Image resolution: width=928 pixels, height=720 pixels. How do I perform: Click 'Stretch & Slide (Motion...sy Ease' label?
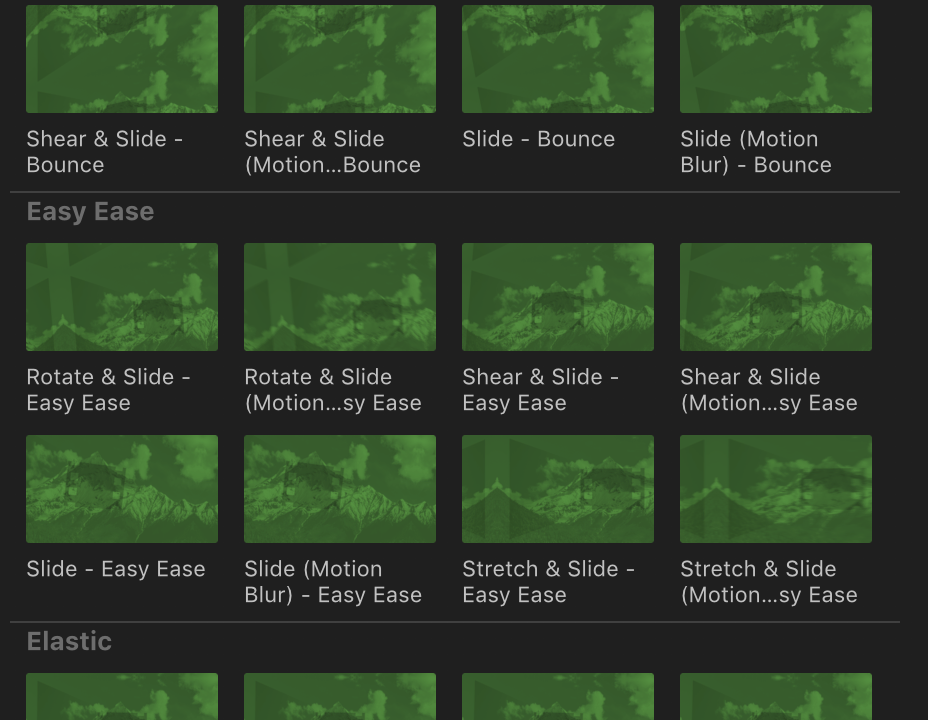click(769, 582)
